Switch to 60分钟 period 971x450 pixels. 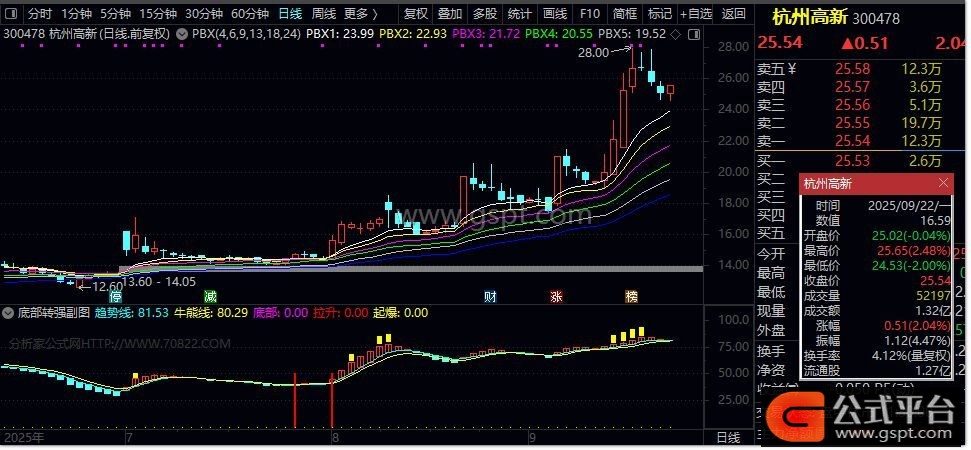(250, 14)
